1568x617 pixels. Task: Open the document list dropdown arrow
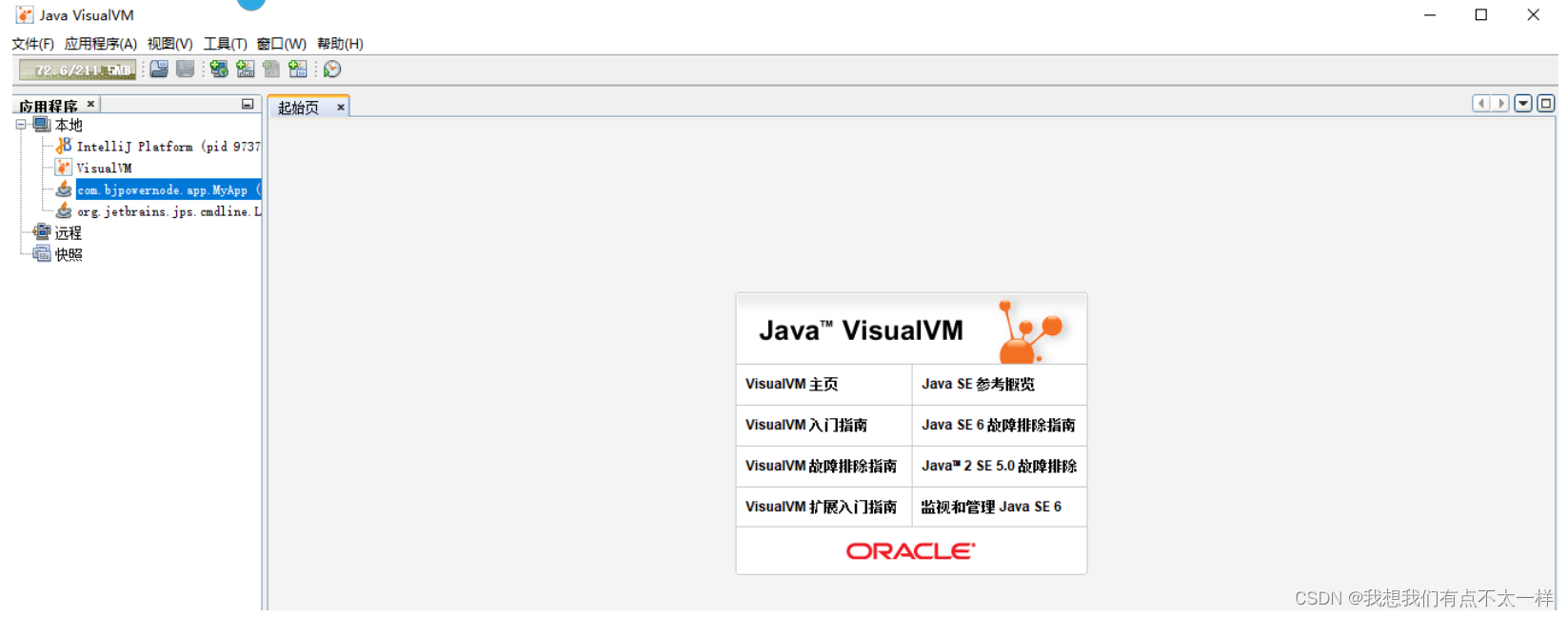[1523, 104]
